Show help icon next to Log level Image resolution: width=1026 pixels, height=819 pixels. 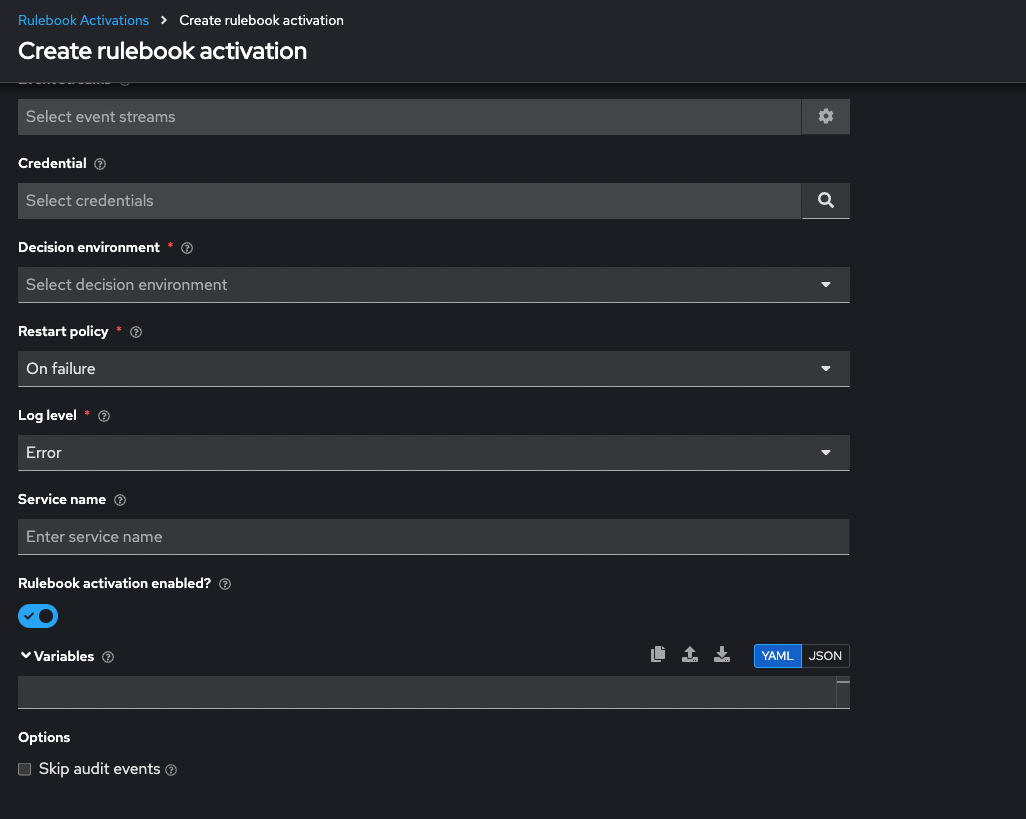[x=104, y=416]
